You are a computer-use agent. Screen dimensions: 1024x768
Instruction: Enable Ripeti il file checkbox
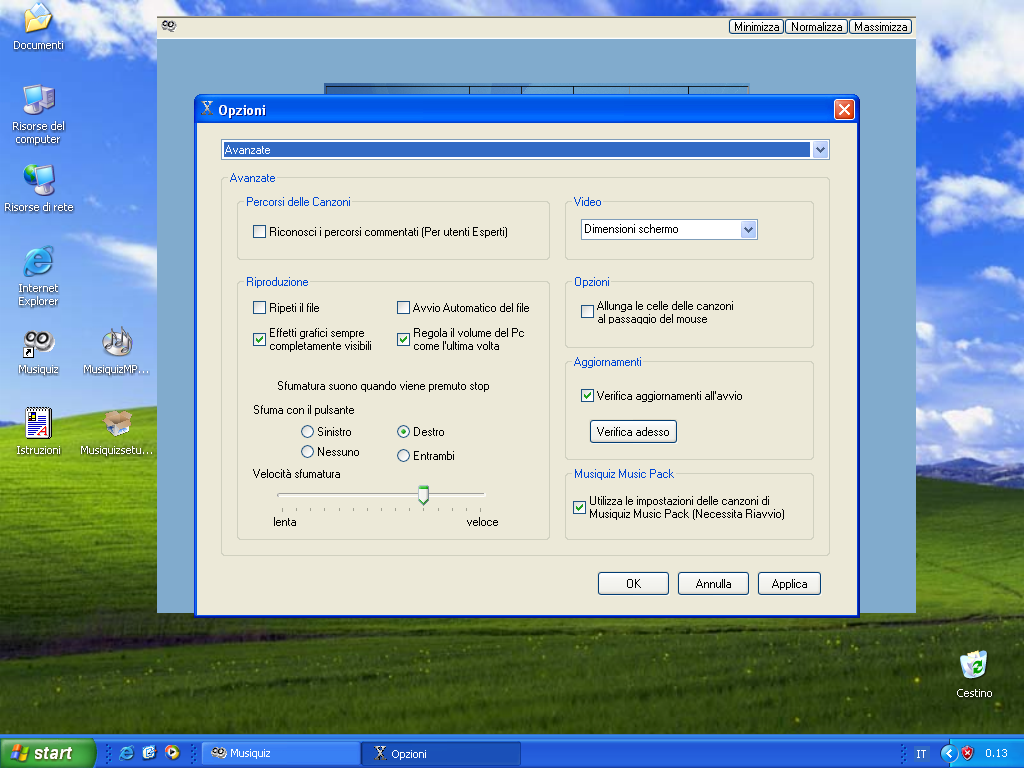(260, 308)
